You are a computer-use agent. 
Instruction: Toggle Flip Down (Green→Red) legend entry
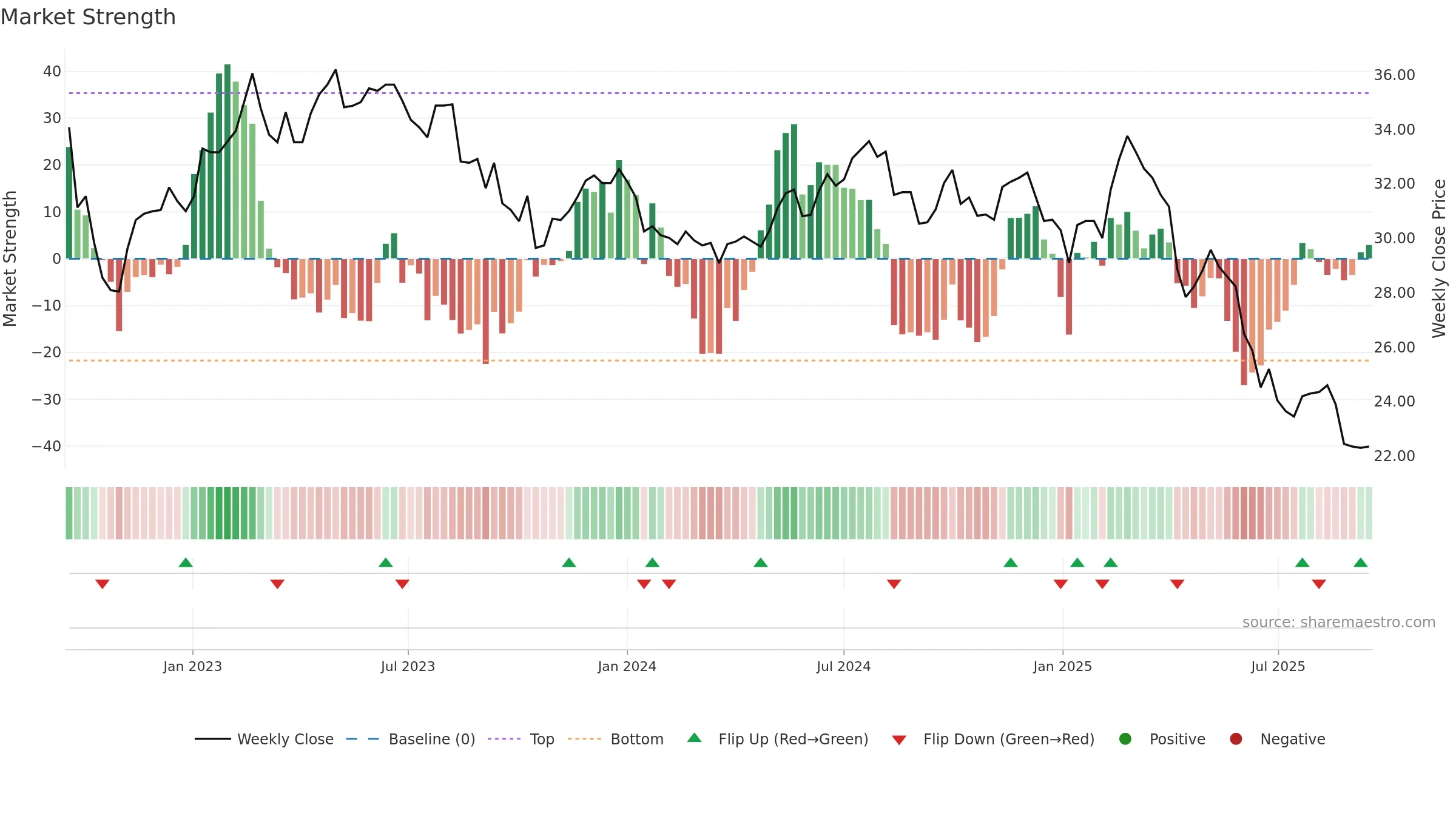[x=993, y=739]
